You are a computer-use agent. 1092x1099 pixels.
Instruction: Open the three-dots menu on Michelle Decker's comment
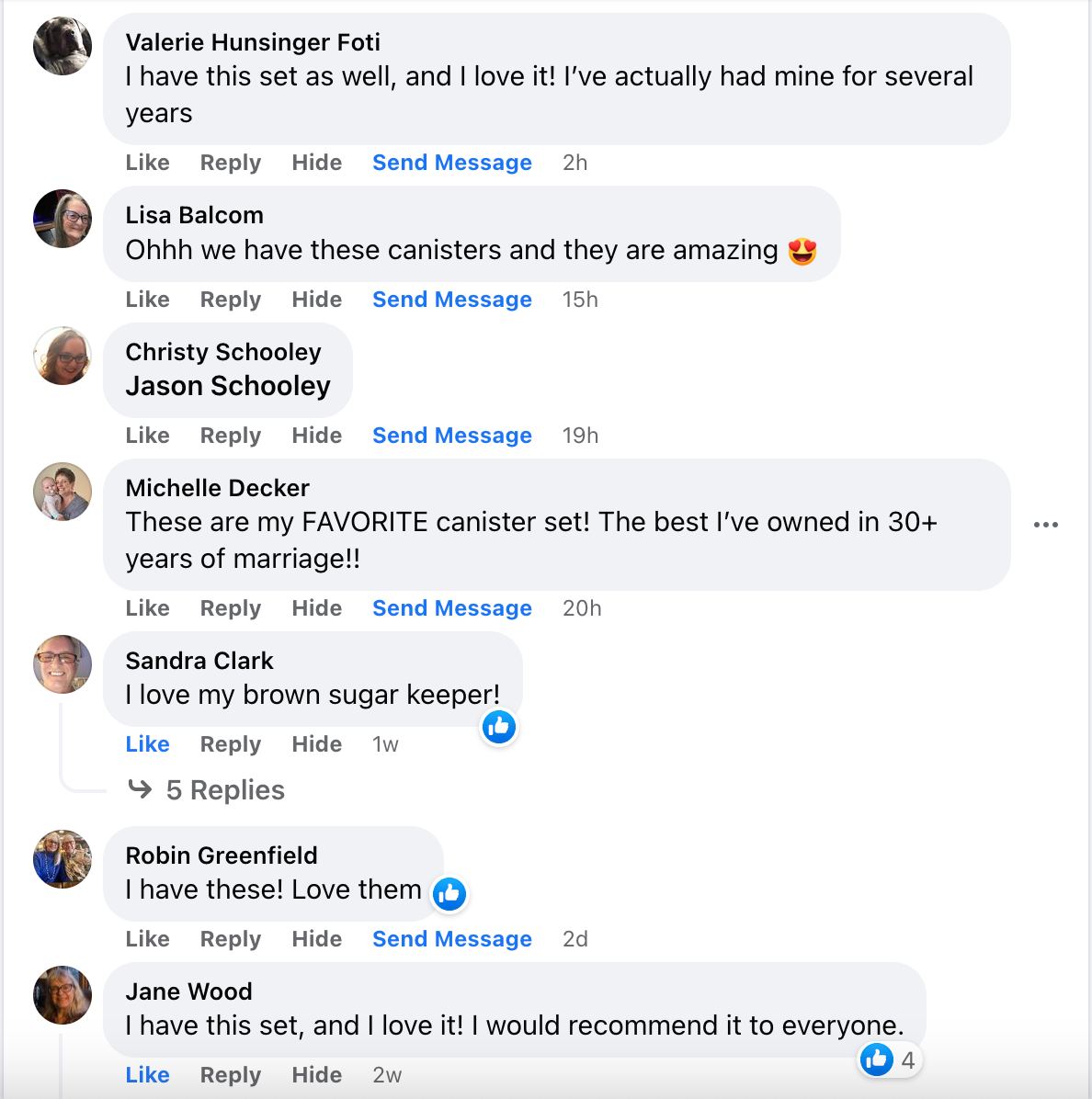click(1045, 525)
